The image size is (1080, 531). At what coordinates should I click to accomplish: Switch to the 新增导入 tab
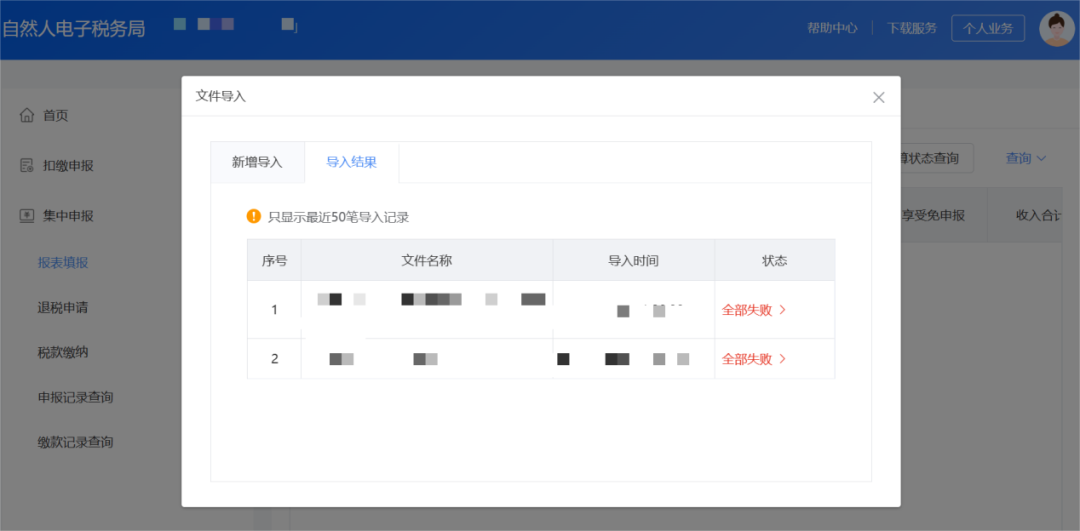pos(257,162)
